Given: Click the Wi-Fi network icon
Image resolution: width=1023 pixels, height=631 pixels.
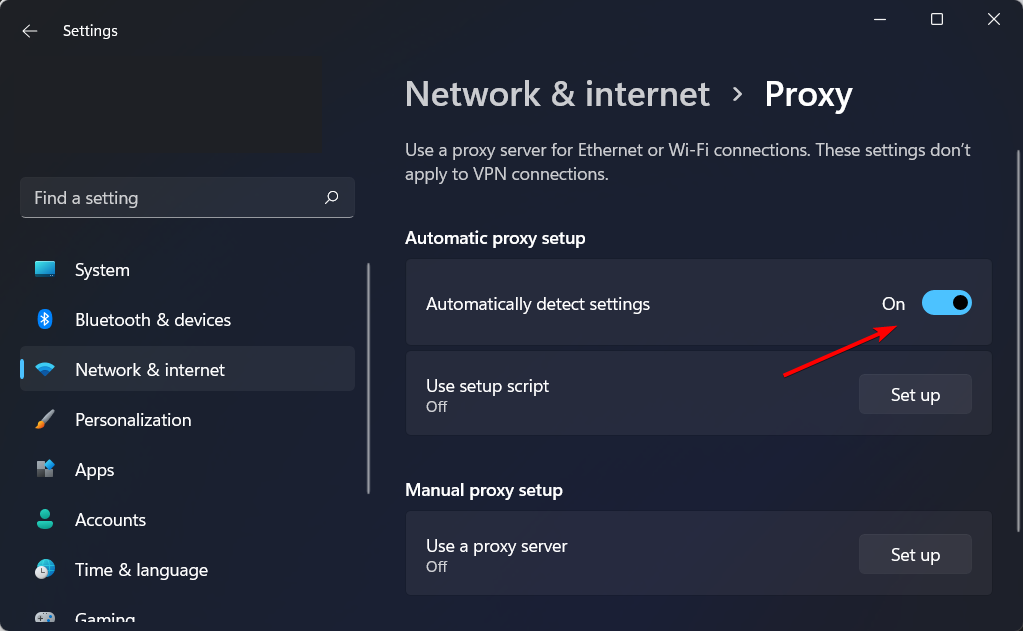Looking at the screenshot, I should coord(45,369).
